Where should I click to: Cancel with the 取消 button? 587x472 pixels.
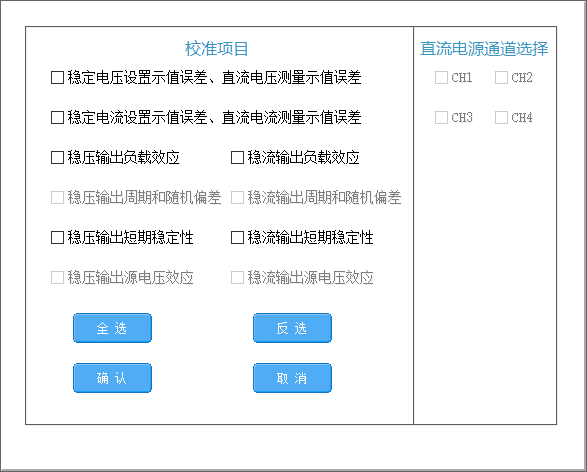coord(292,378)
